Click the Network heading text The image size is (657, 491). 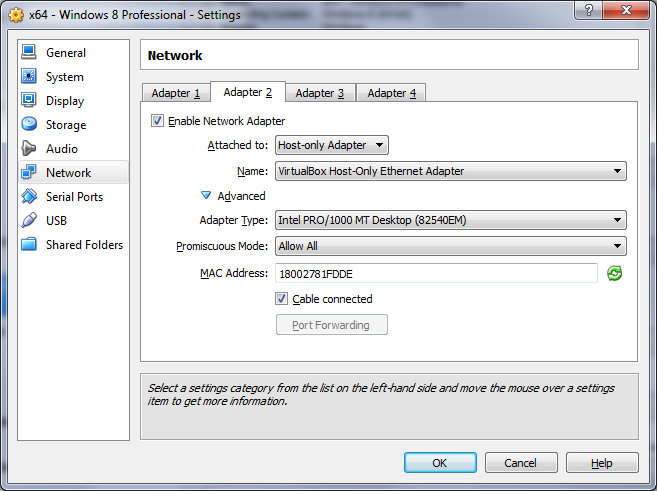click(175, 55)
